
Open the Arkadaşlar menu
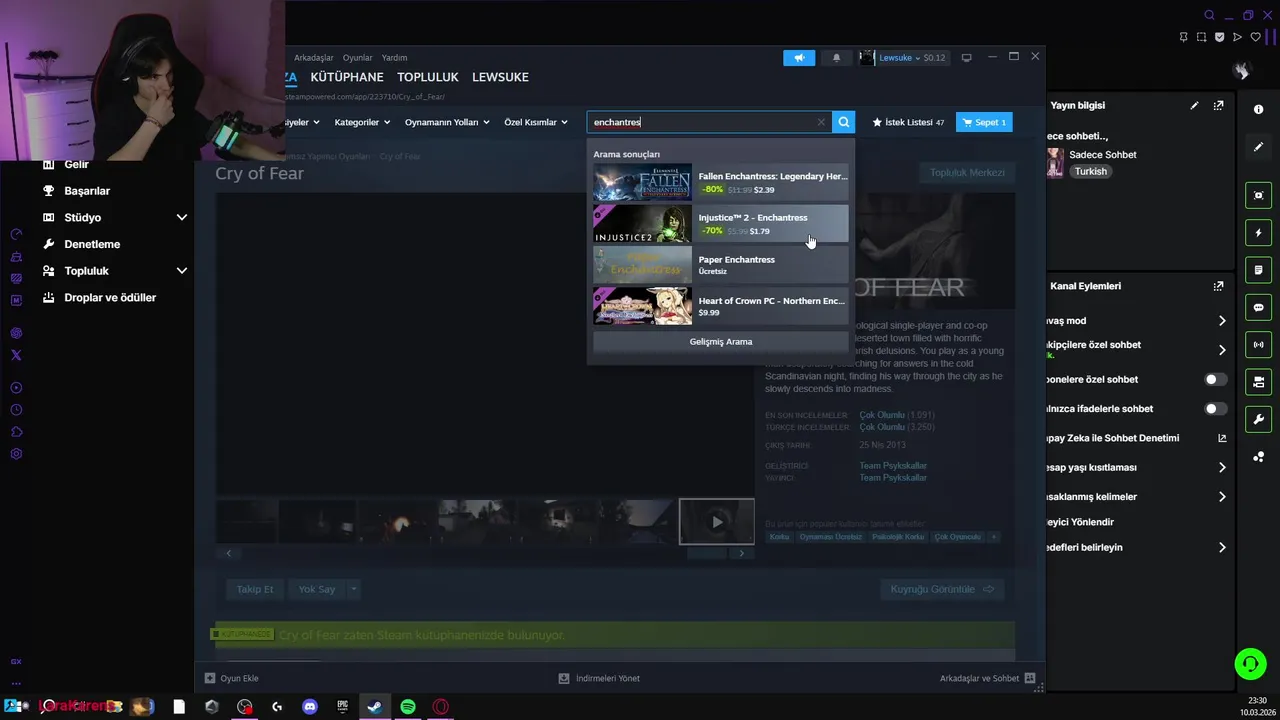coord(314,58)
